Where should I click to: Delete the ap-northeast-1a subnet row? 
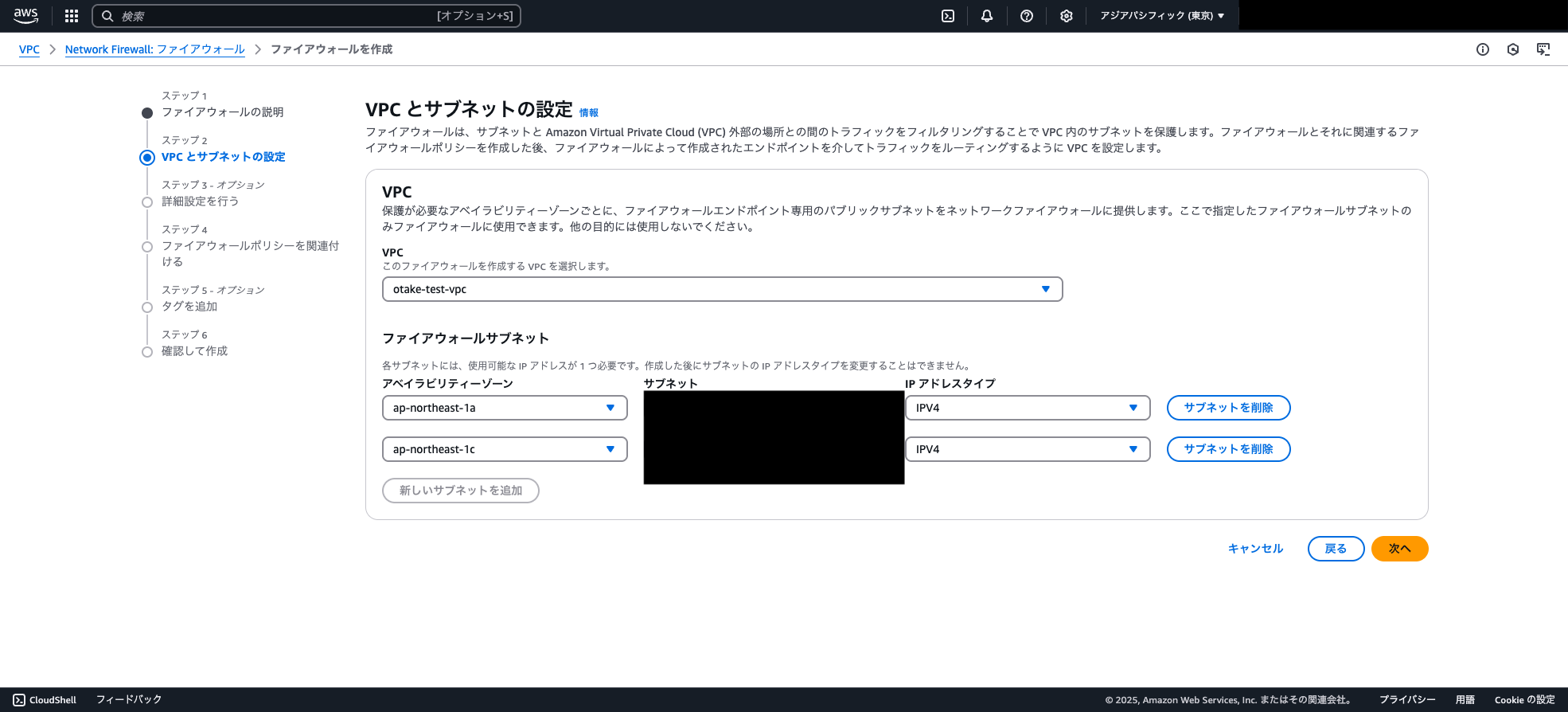[x=1228, y=408]
